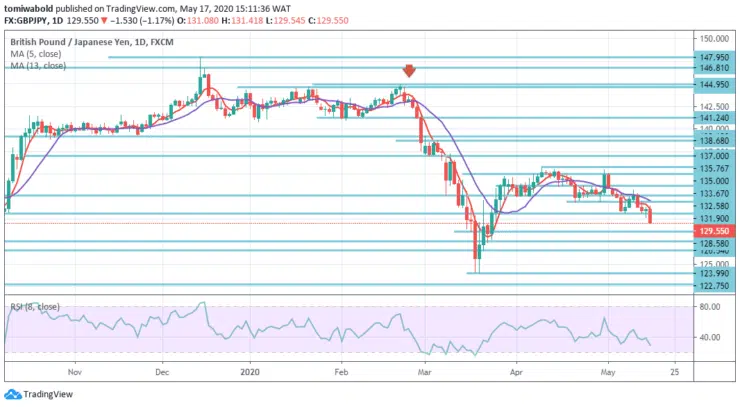Click the Nov label on time axis
The height and width of the screenshot is (407, 740).
(x=75, y=369)
